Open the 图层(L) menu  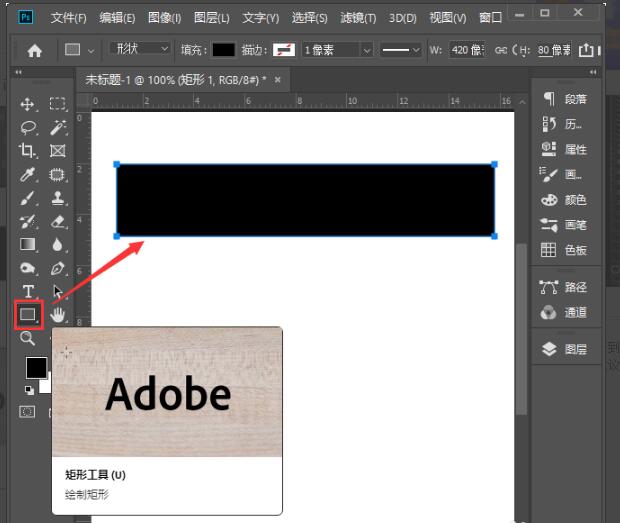(212, 17)
